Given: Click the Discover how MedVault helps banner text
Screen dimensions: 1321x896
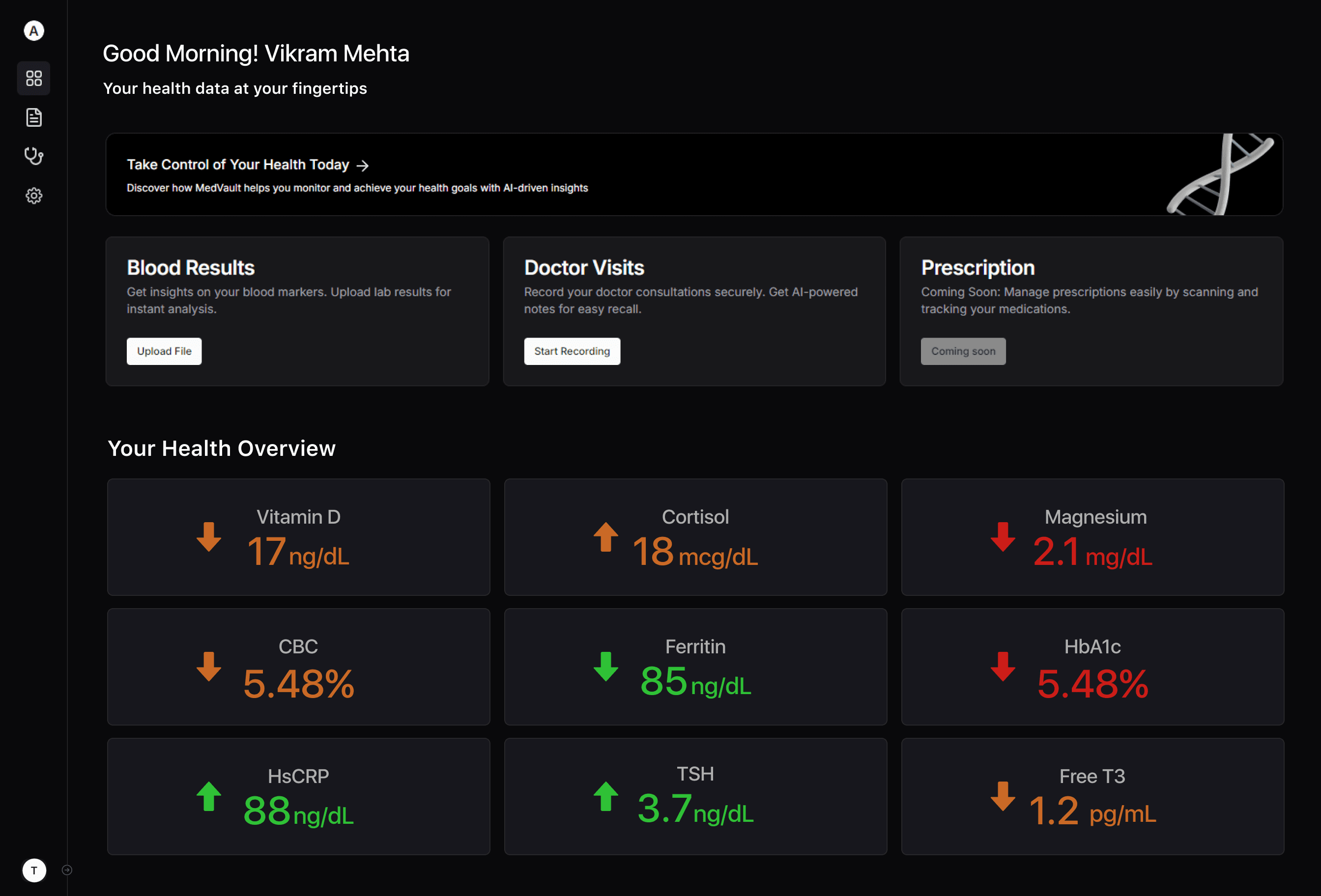Looking at the screenshot, I should [357, 188].
